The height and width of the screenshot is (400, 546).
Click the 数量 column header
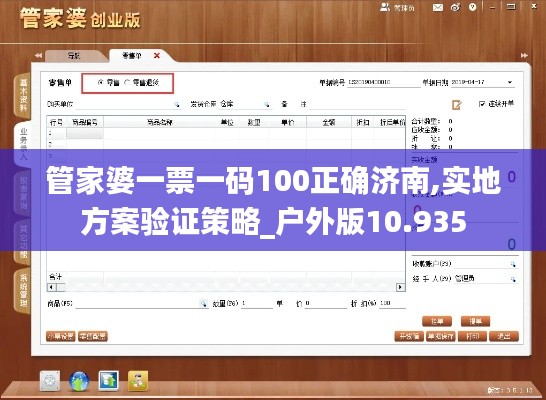(x=254, y=122)
